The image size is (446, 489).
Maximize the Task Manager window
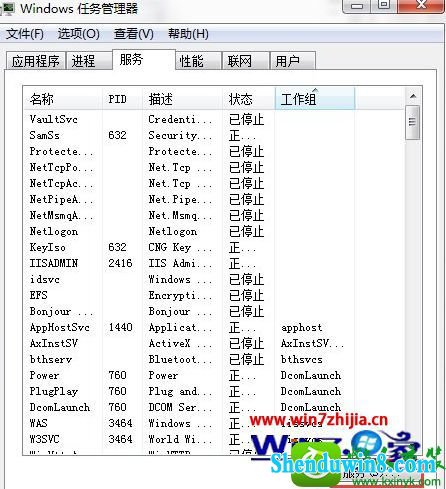coord(384,5)
